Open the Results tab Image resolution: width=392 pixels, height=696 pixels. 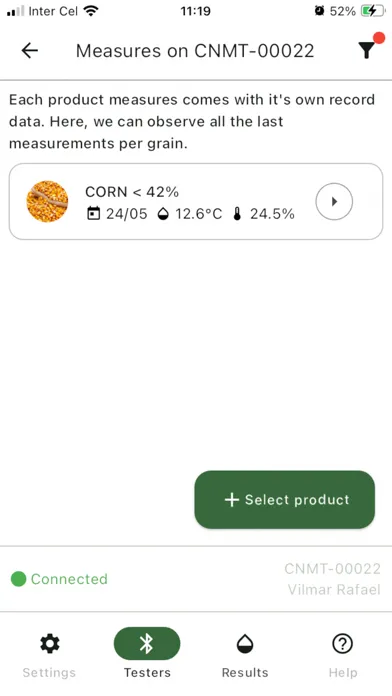click(245, 653)
